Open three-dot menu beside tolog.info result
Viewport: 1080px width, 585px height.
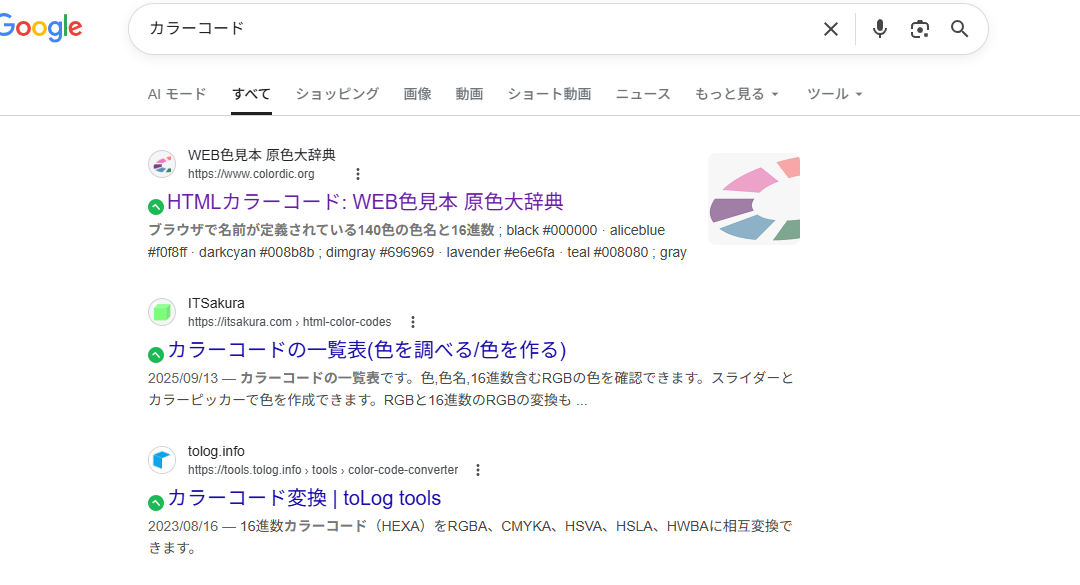478,470
